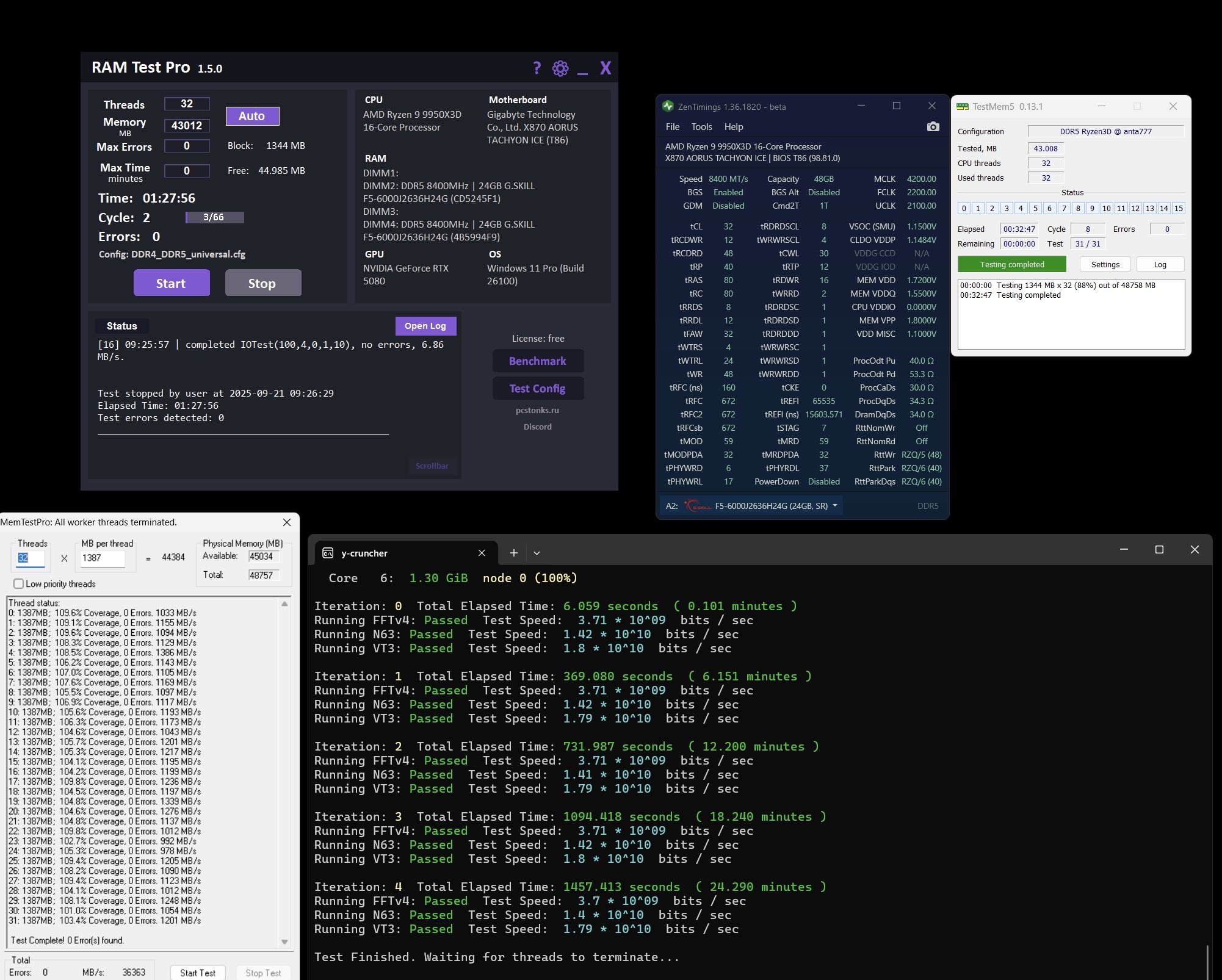The image size is (1222, 980).
Task: Click the y-cruncher tab terminal icon
Action: pyautogui.click(x=328, y=553)
